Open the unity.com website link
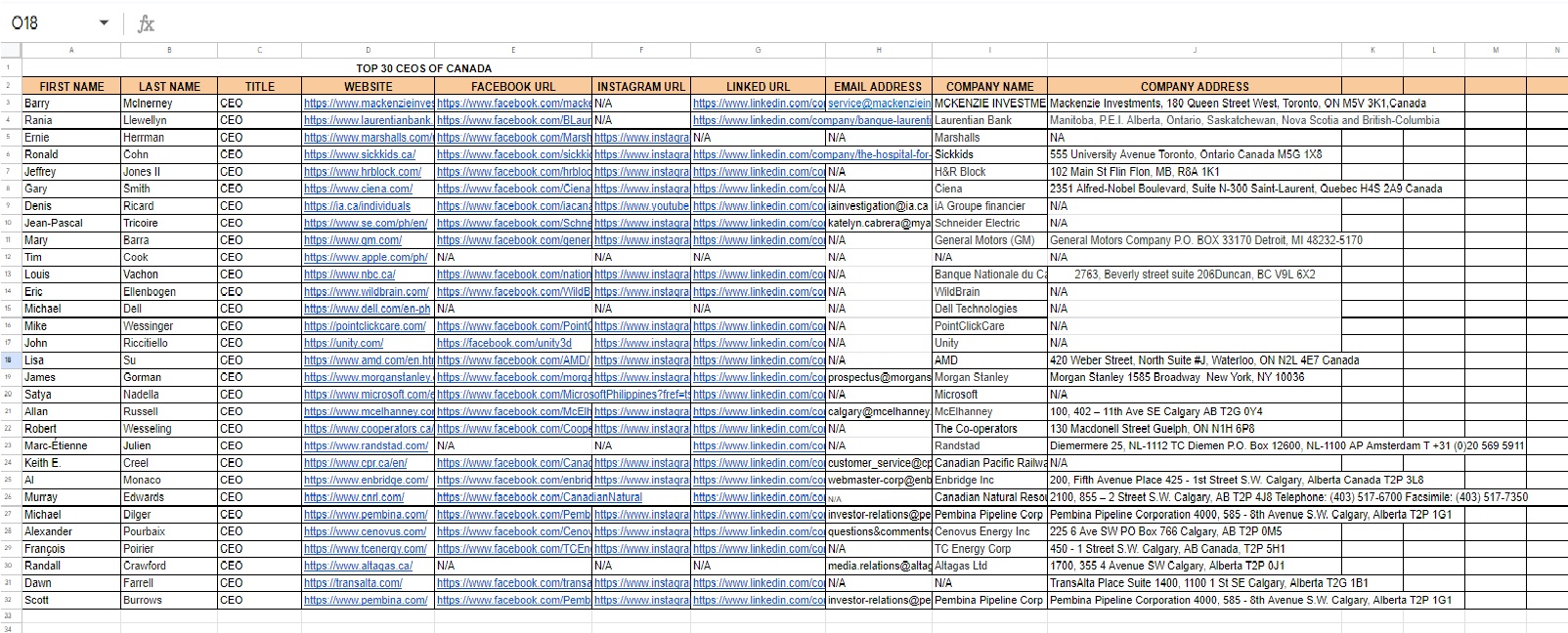The image size is (1568, 633). pos(343,343)
